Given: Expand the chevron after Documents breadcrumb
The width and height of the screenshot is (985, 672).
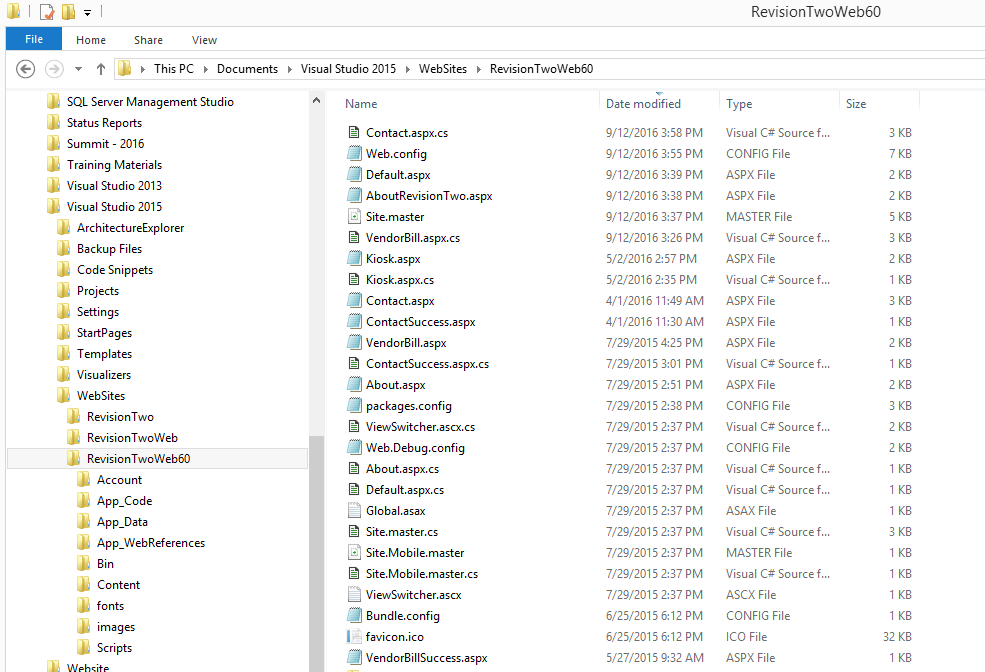Looking at the screenshot, I should pos(290,69).
